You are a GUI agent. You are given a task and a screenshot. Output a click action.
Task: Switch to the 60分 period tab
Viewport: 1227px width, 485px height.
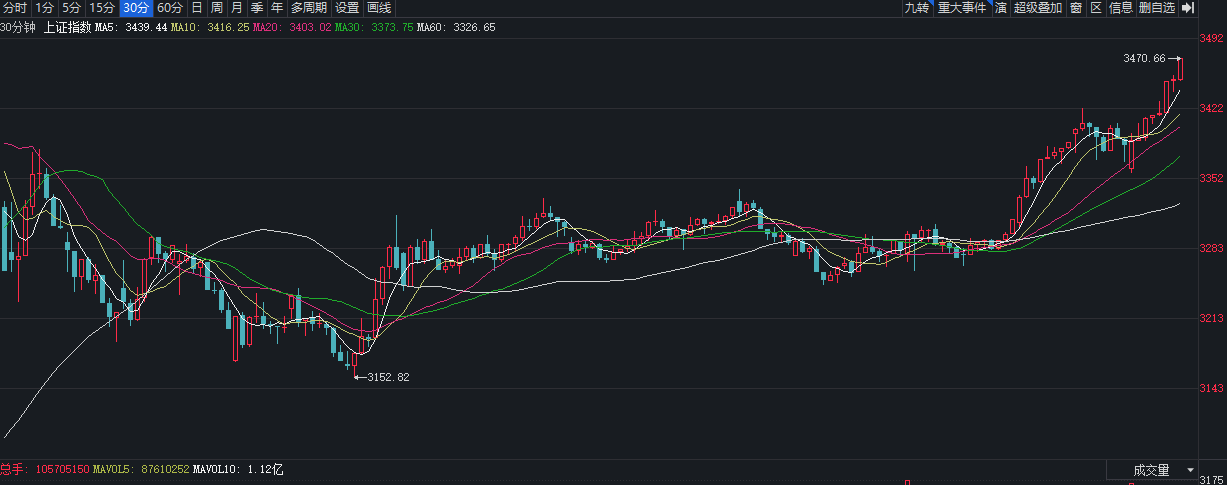click(170, 8)
